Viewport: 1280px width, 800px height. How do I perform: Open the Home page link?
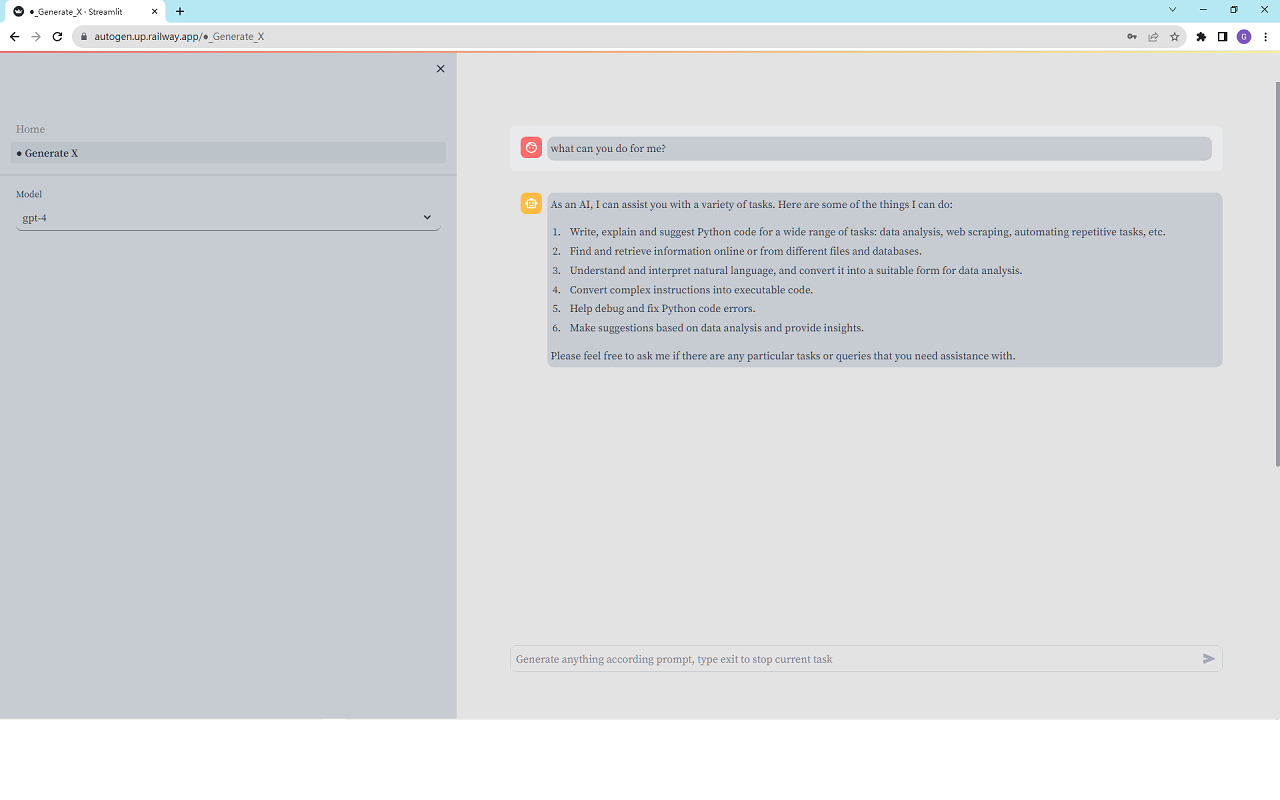pos(30,129)
